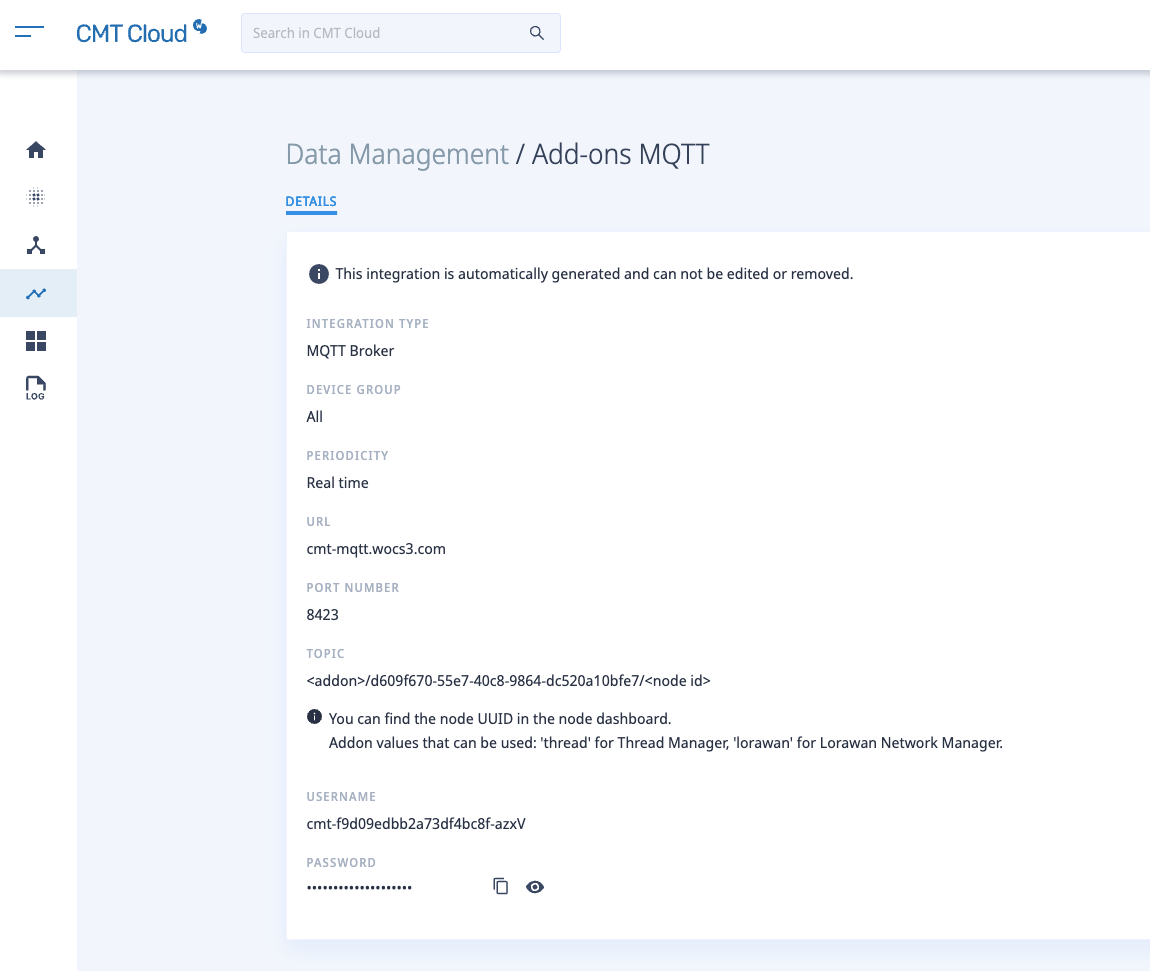The height and width of the screenshot is (971, 1150).
Task: Click the Add-ons MQTT breadcrumb title
Action: [x=620, y=154]
